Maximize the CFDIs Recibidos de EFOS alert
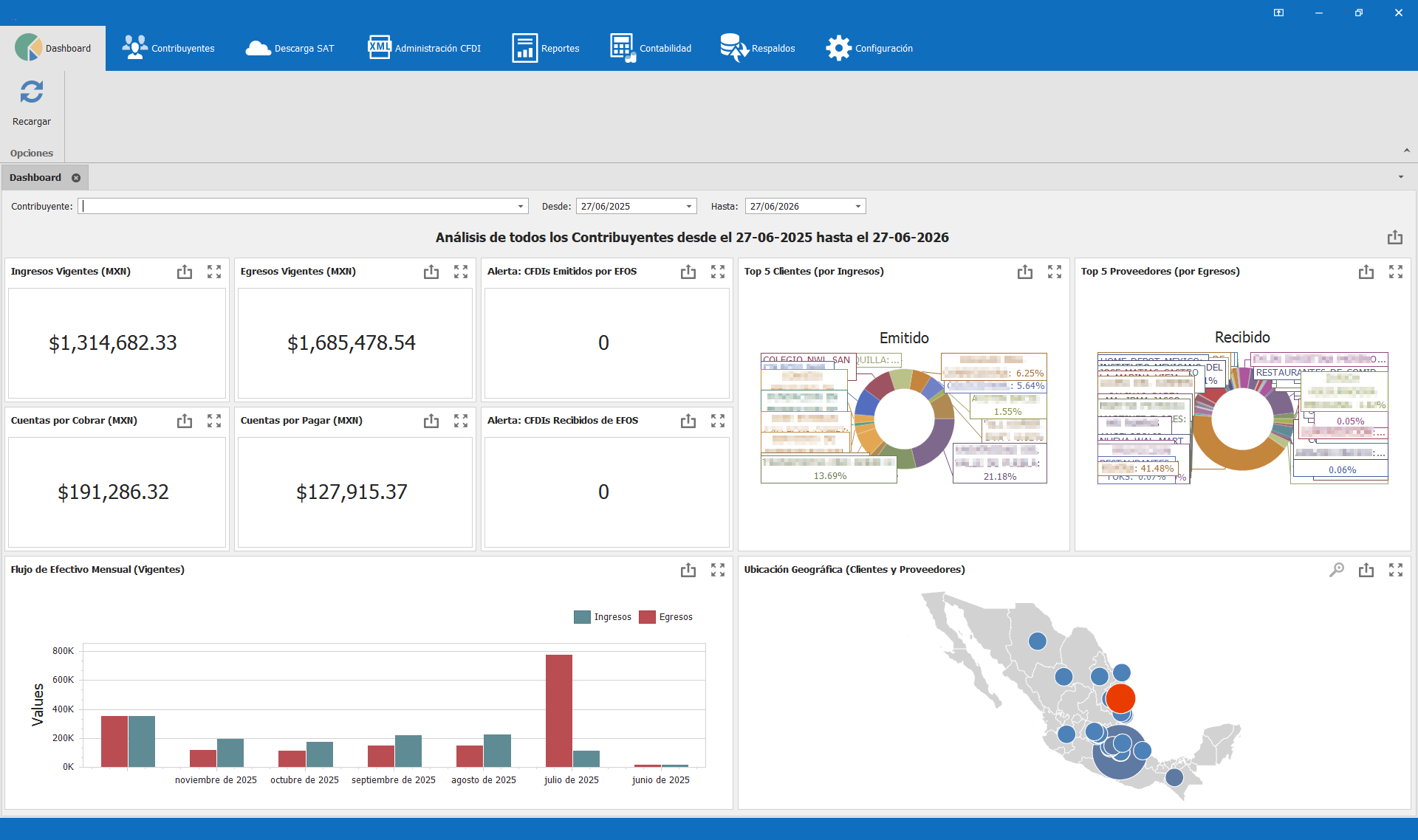The width and height of the screenshot is (1418, 840). [718, 421]
